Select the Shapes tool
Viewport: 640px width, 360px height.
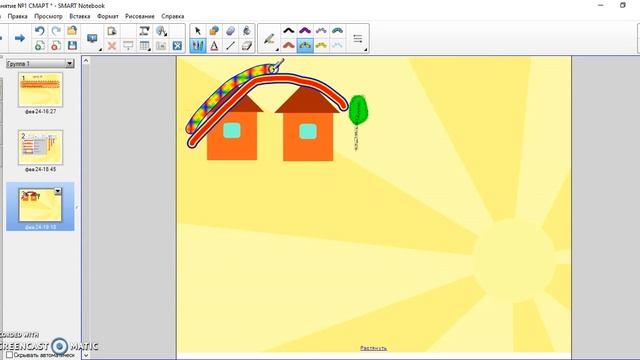214,31
